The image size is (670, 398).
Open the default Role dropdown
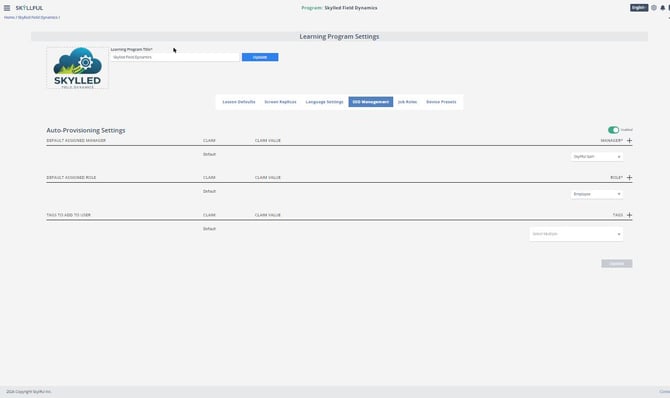point(597,194)
